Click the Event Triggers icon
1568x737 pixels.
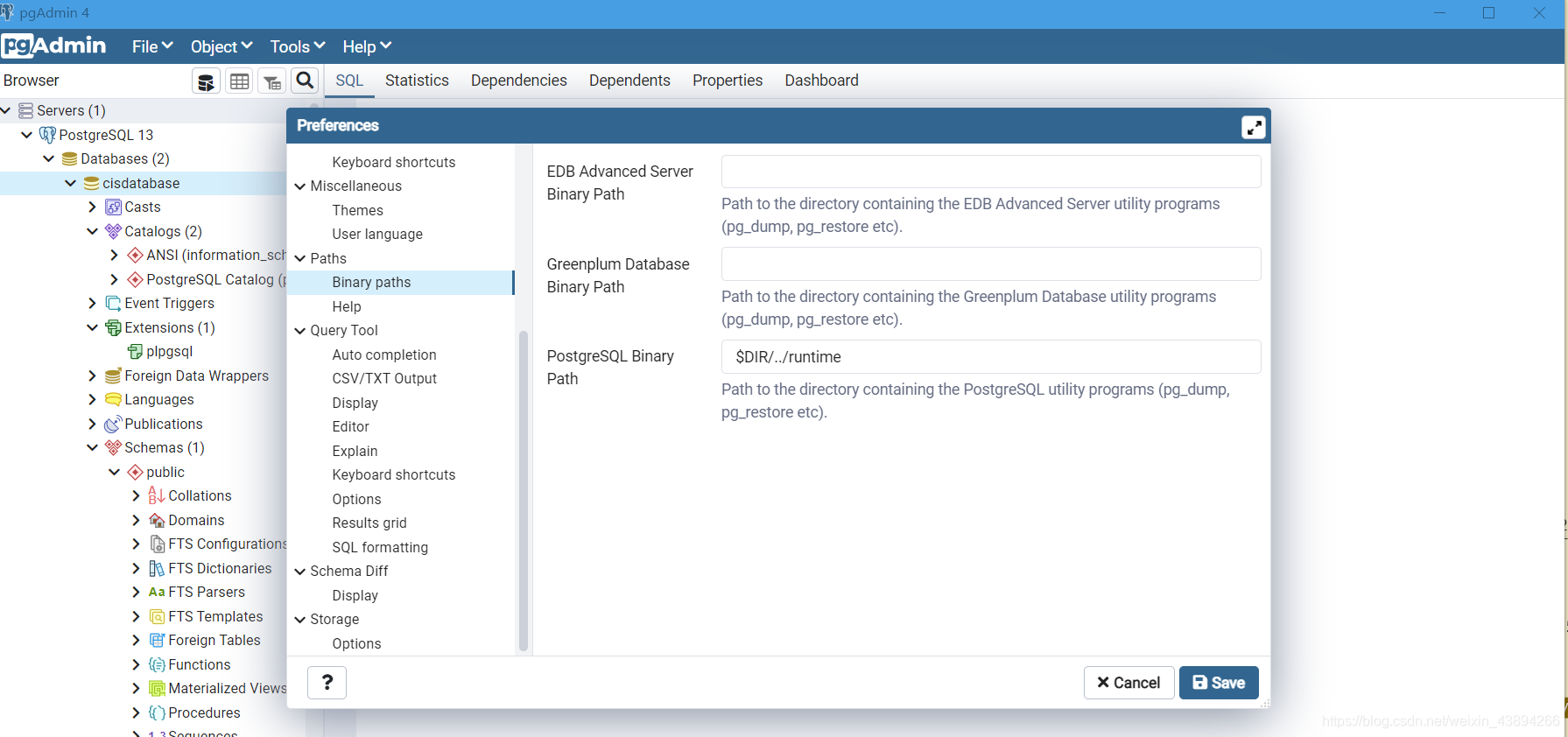pyautogui.click(x=113, y=304)
